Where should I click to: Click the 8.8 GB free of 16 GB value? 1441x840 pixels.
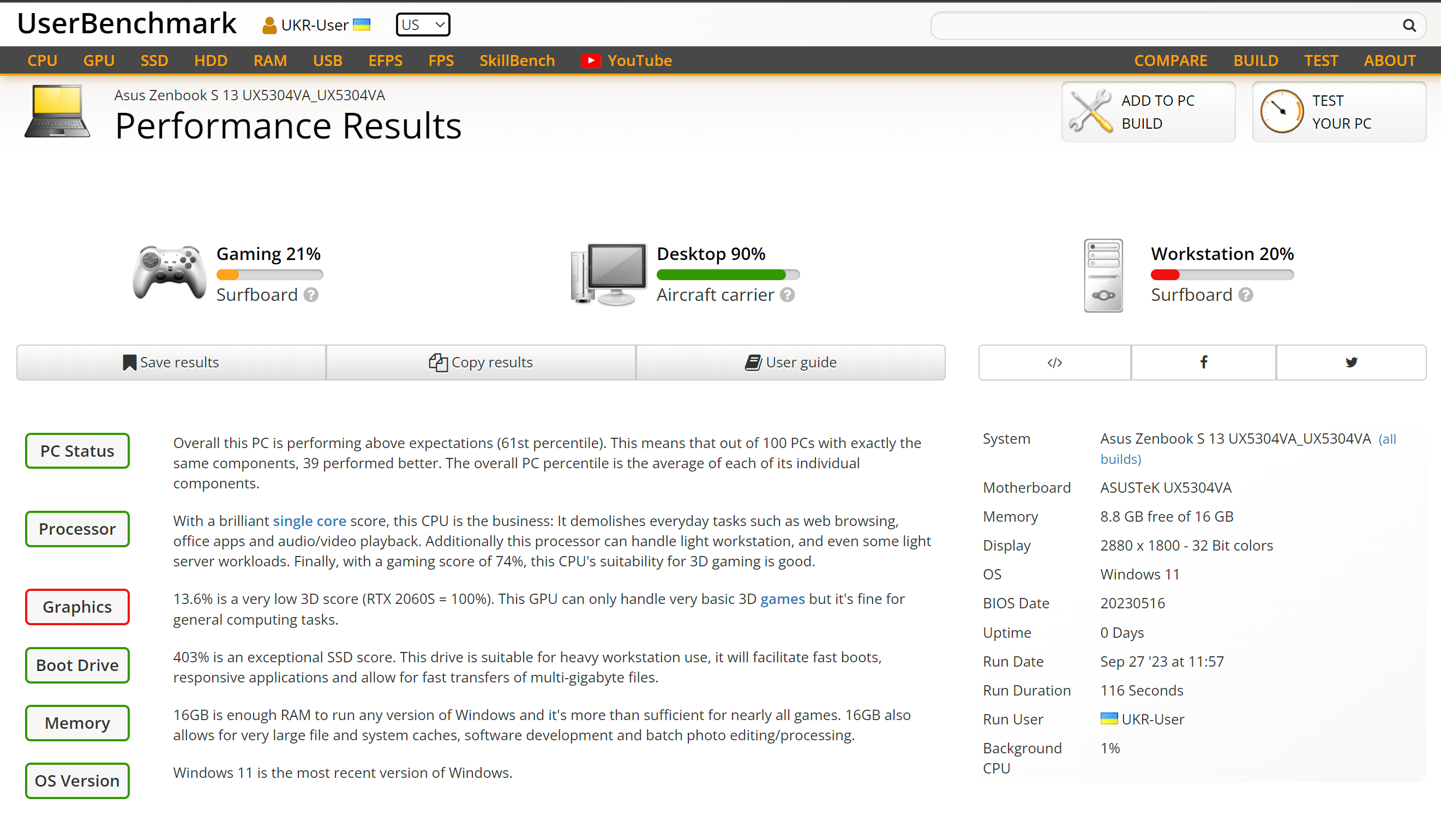tap(1167, 516)
